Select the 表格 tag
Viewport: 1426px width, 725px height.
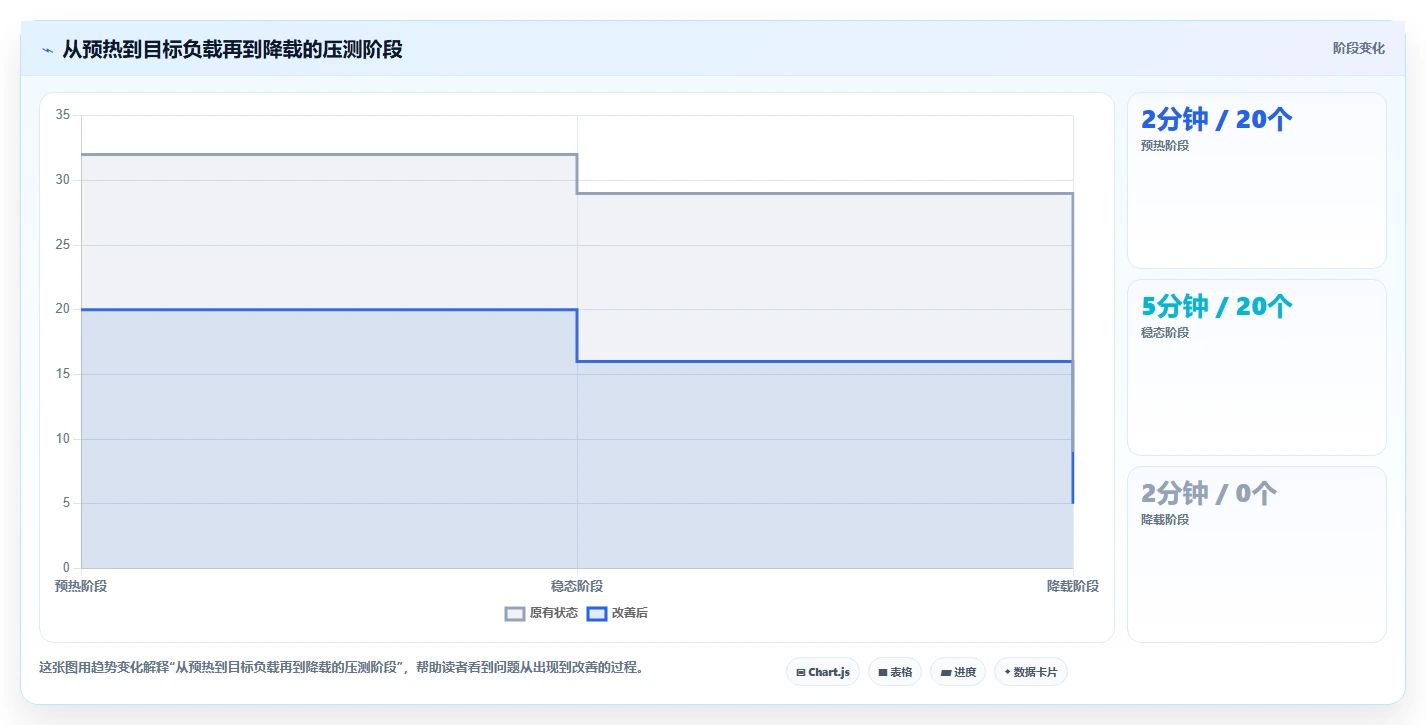(x=895, y=672)
